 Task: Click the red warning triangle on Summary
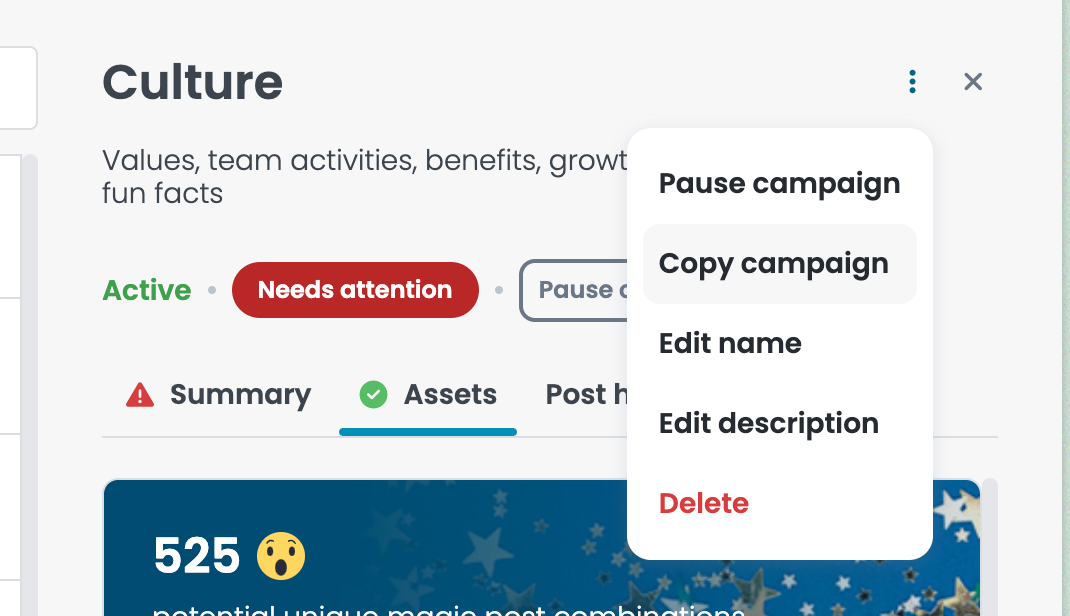[x=140, y=395]
